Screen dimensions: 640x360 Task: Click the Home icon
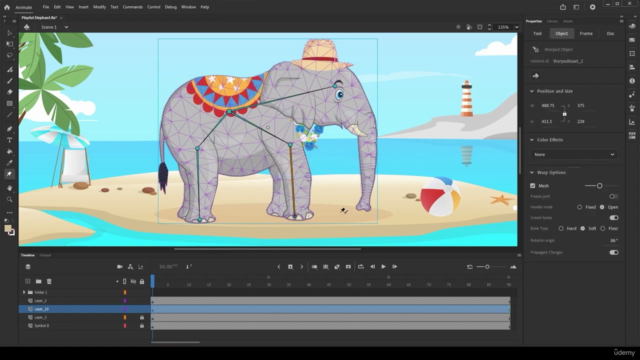click(7, 7)
